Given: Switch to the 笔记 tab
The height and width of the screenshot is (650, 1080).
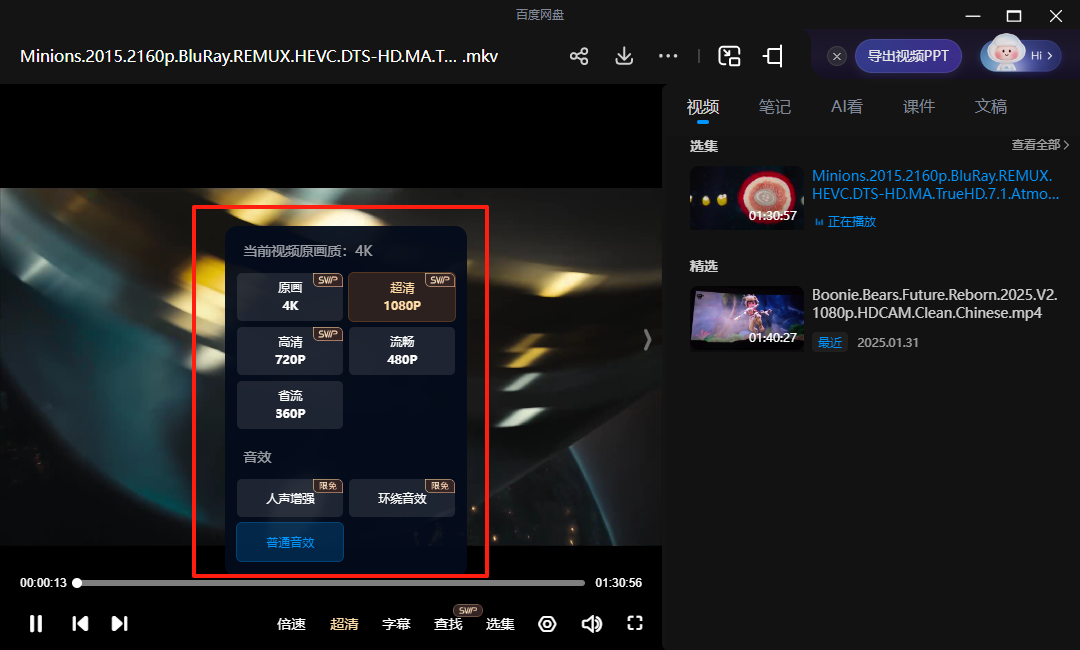Looking at the screenshot, I should click(x=775, y=107).
